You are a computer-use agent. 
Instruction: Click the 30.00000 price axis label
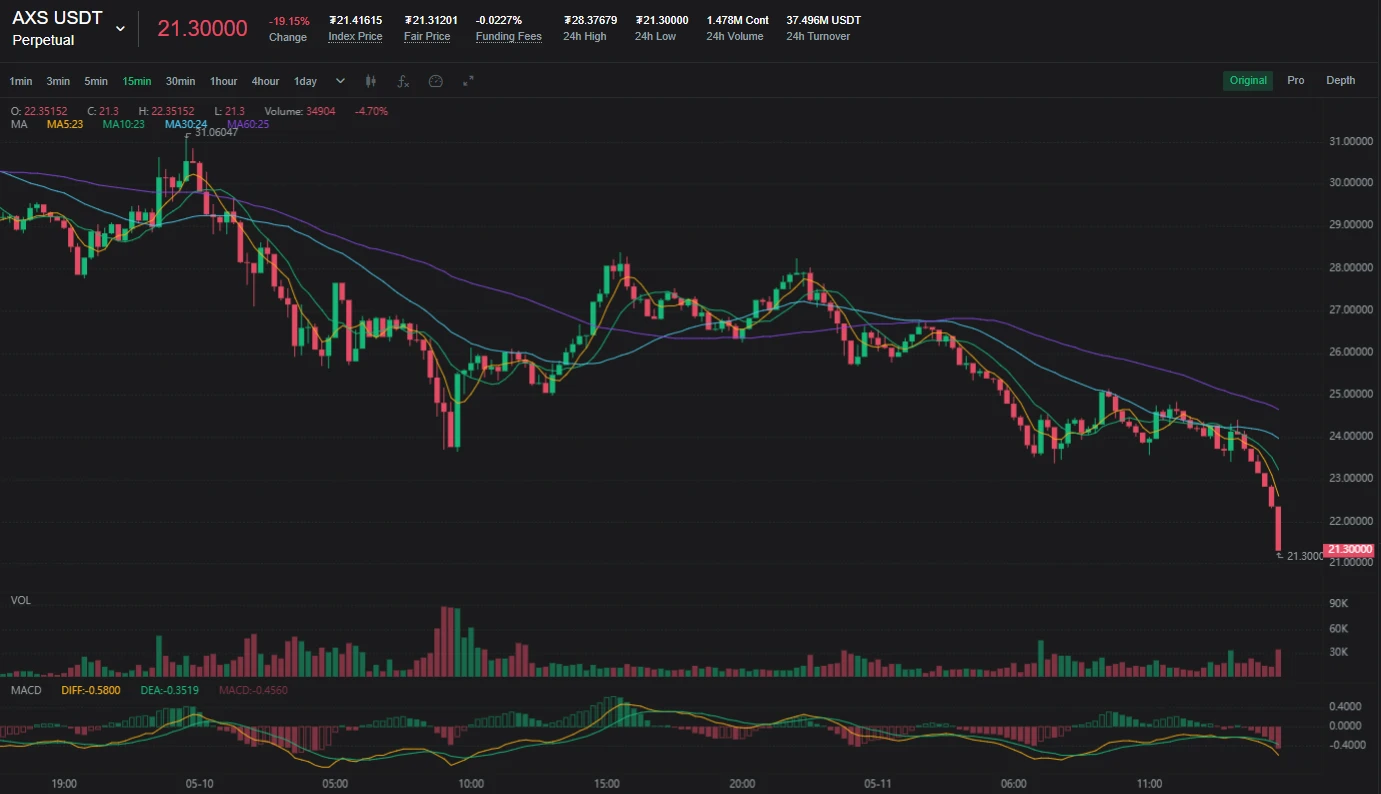pos(1350,183)
